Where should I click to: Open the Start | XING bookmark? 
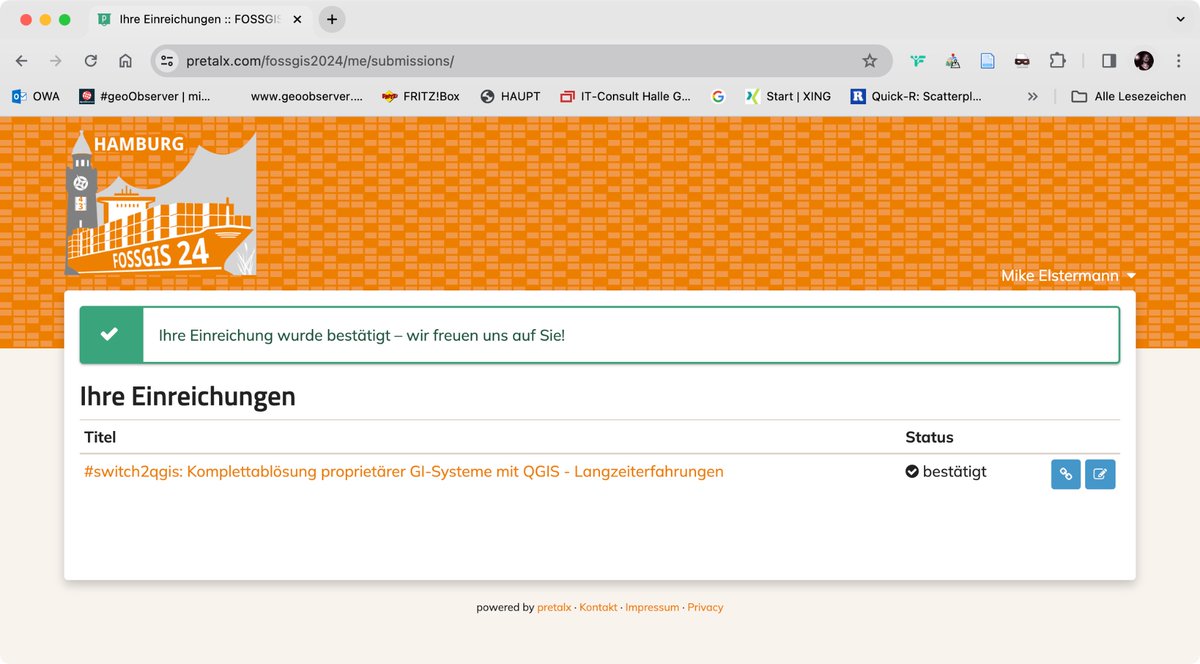[x=789, y=97]
